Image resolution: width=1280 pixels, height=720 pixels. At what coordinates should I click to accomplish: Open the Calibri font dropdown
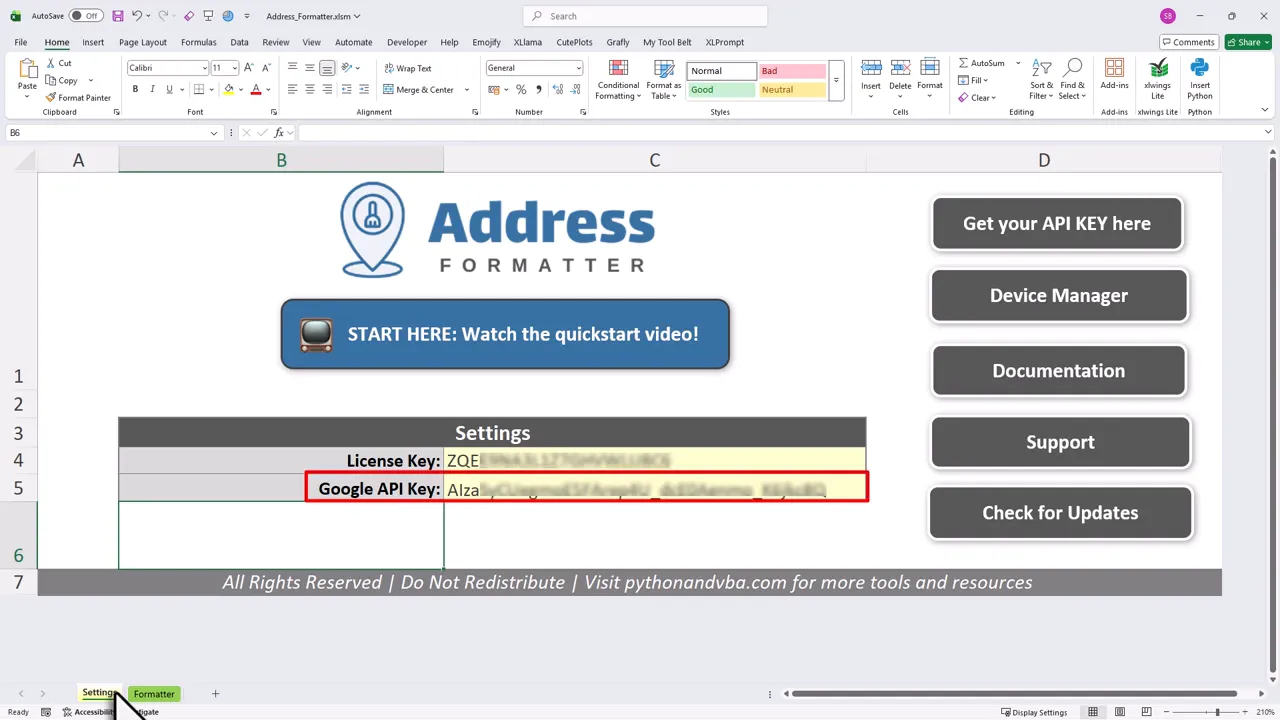204,67
